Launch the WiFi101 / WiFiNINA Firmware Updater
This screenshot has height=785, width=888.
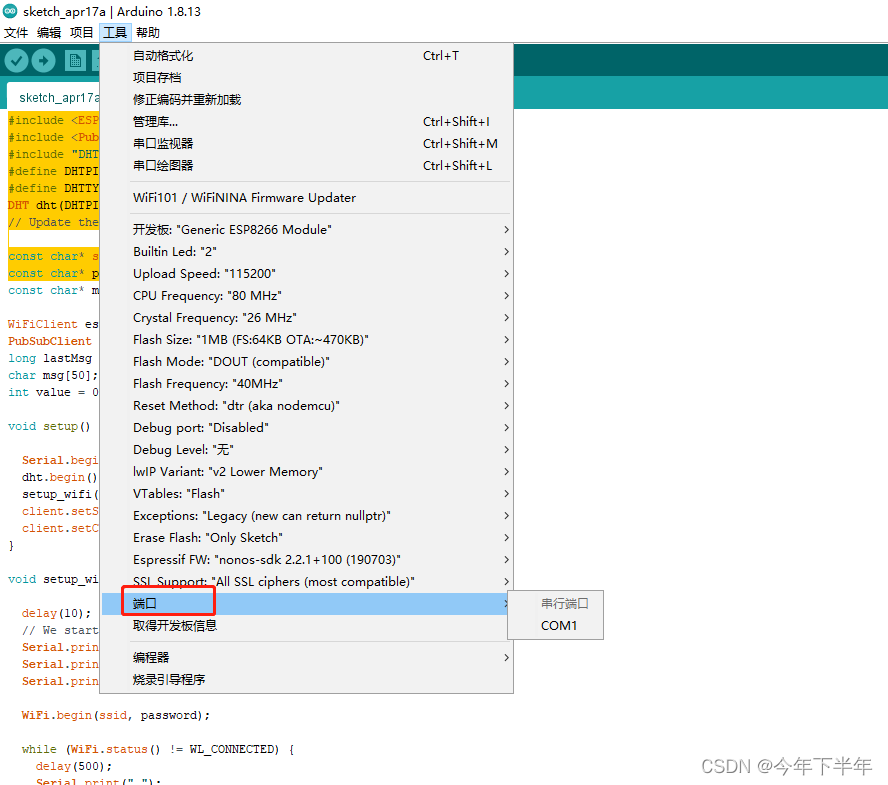(243, 198)
